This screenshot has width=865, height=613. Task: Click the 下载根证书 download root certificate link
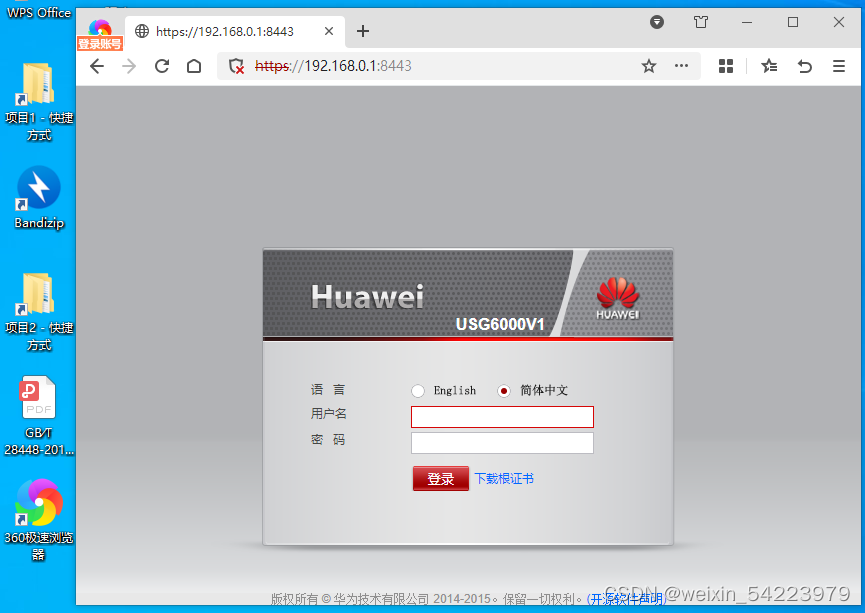504,478
